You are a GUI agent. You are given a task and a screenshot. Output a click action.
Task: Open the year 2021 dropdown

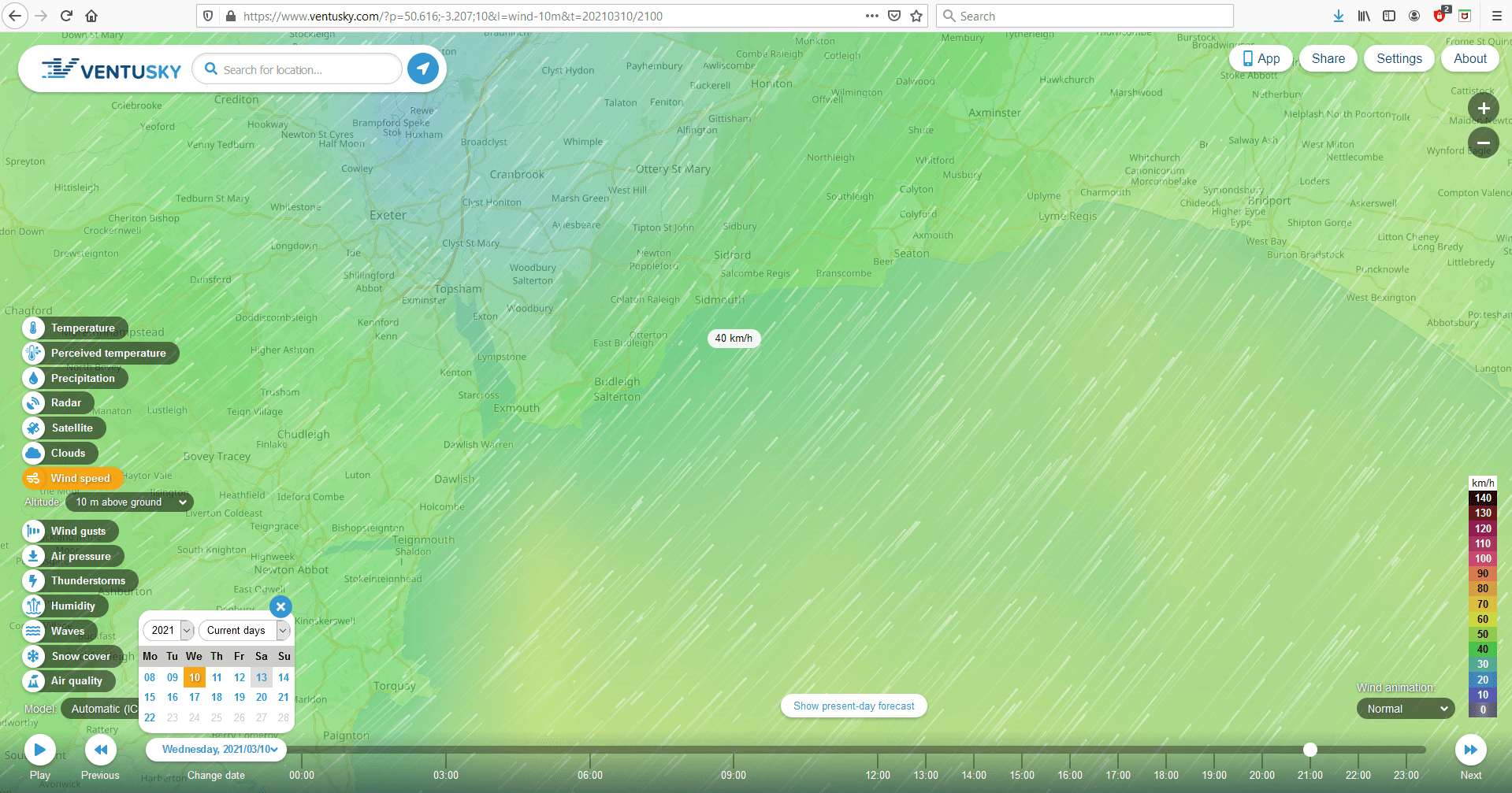click(x=169, y=630)
